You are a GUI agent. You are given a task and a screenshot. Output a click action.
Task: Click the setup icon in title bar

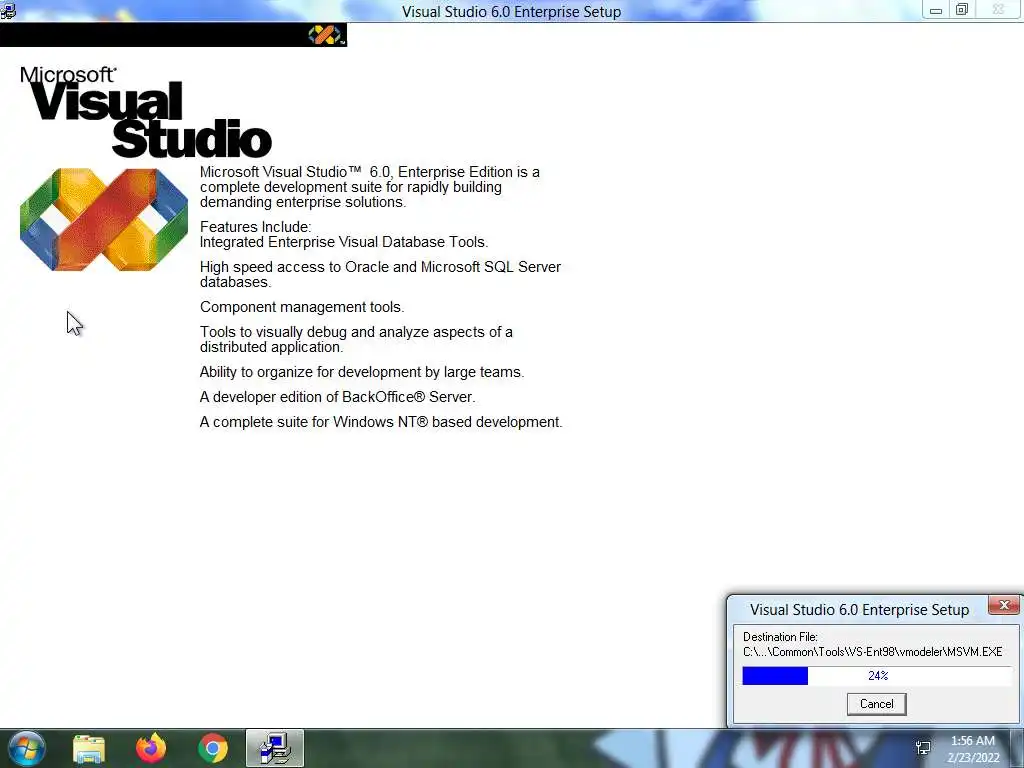click(x=8, y=10)
